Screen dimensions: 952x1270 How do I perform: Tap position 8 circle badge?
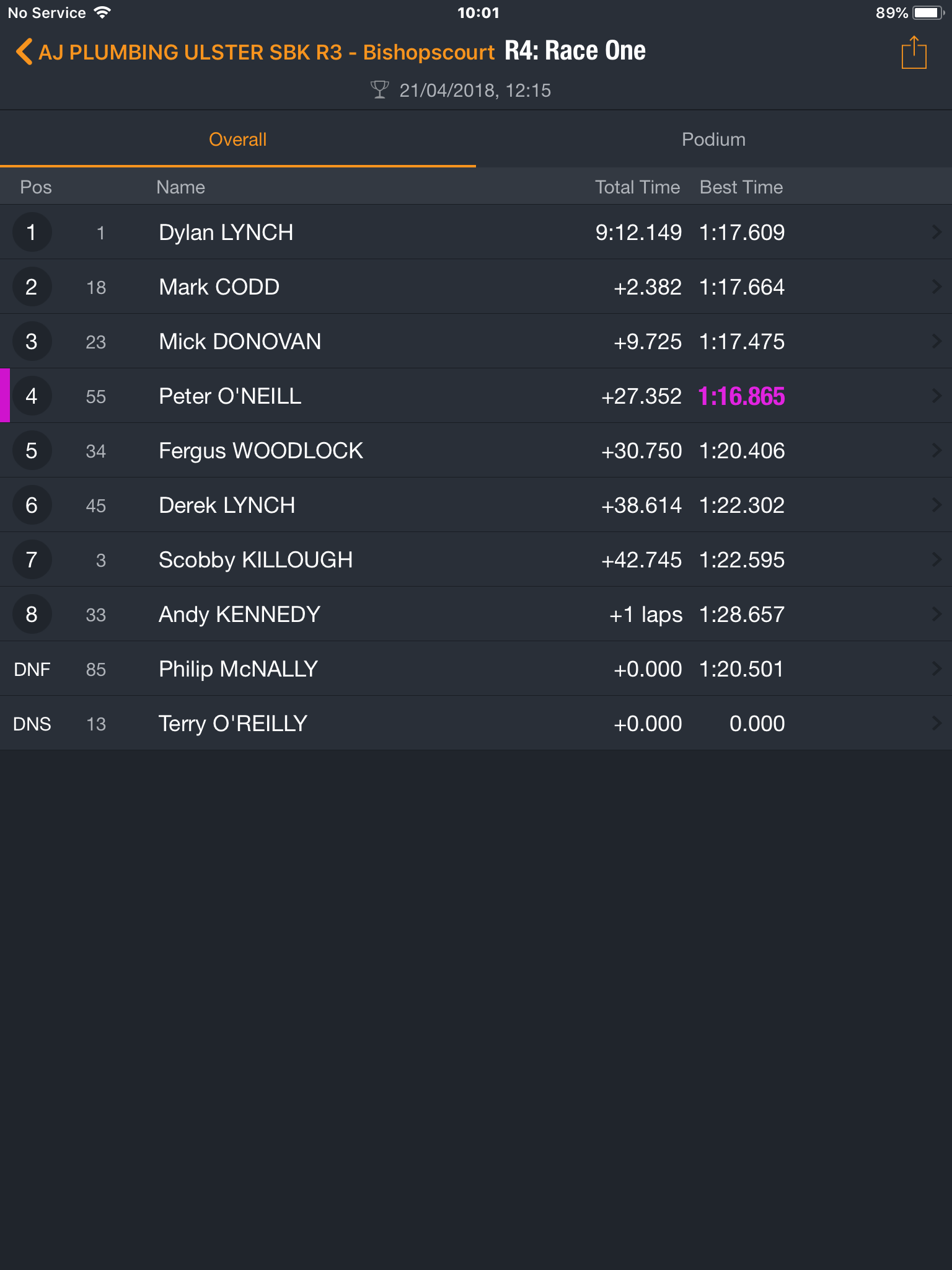click(x=32, y=614)
